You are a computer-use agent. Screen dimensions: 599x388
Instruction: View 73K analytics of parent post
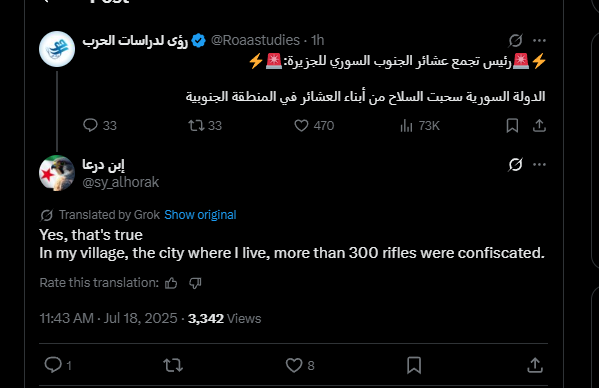tap(420, 125)
